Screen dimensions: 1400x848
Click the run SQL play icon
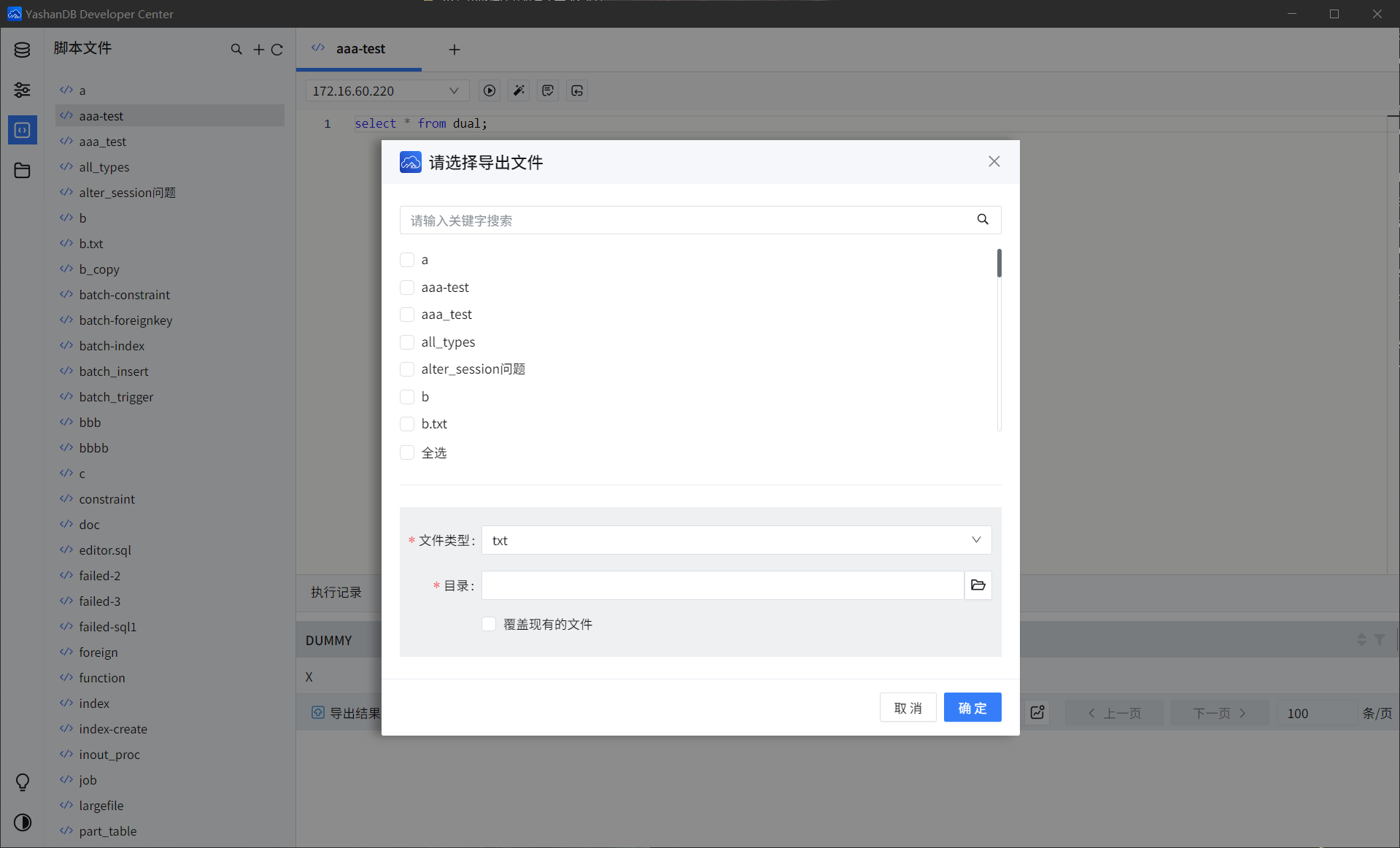pyautogui.click(x=490, y=90)
